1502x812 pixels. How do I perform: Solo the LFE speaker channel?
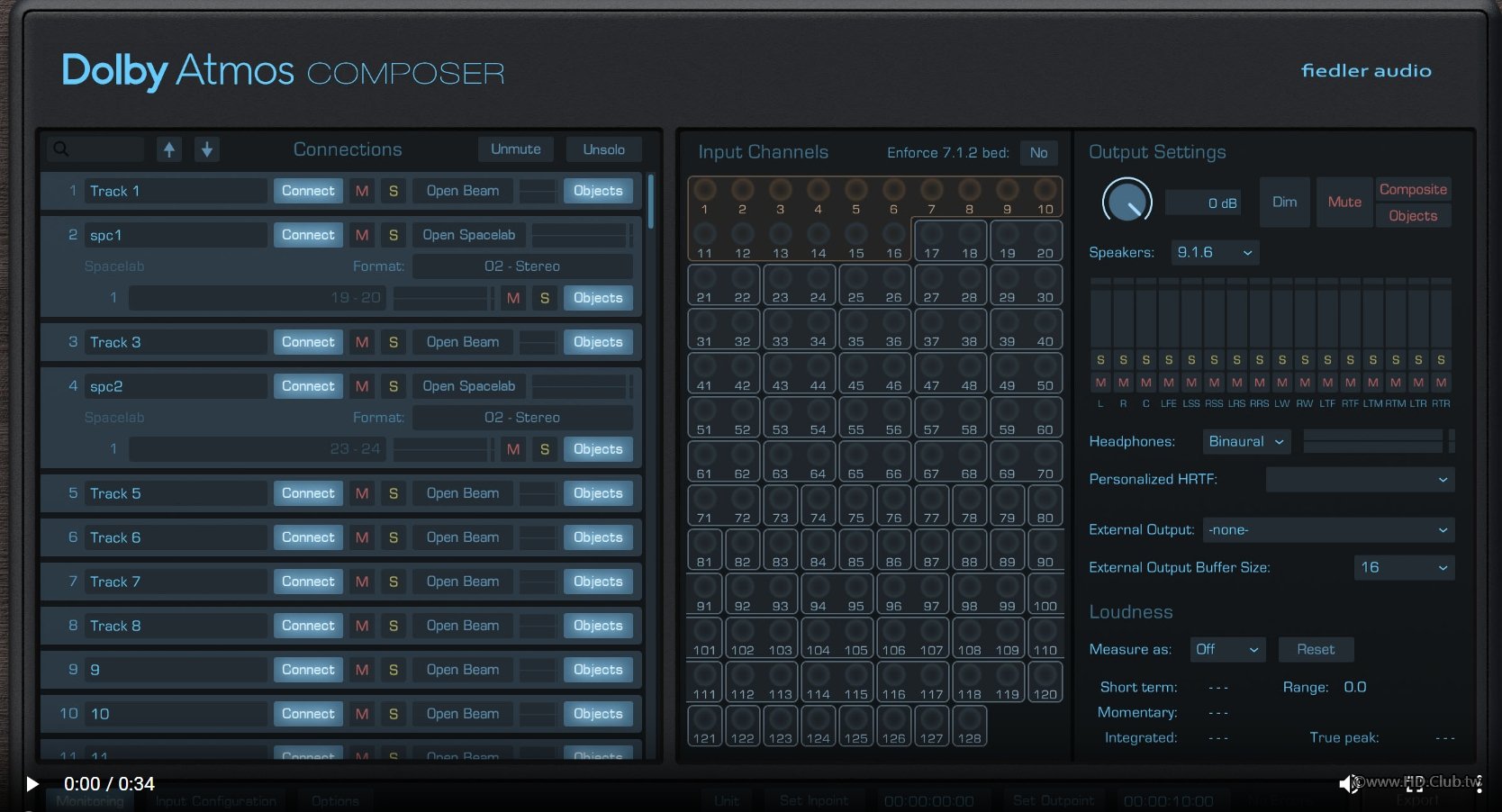[1169, 360]
